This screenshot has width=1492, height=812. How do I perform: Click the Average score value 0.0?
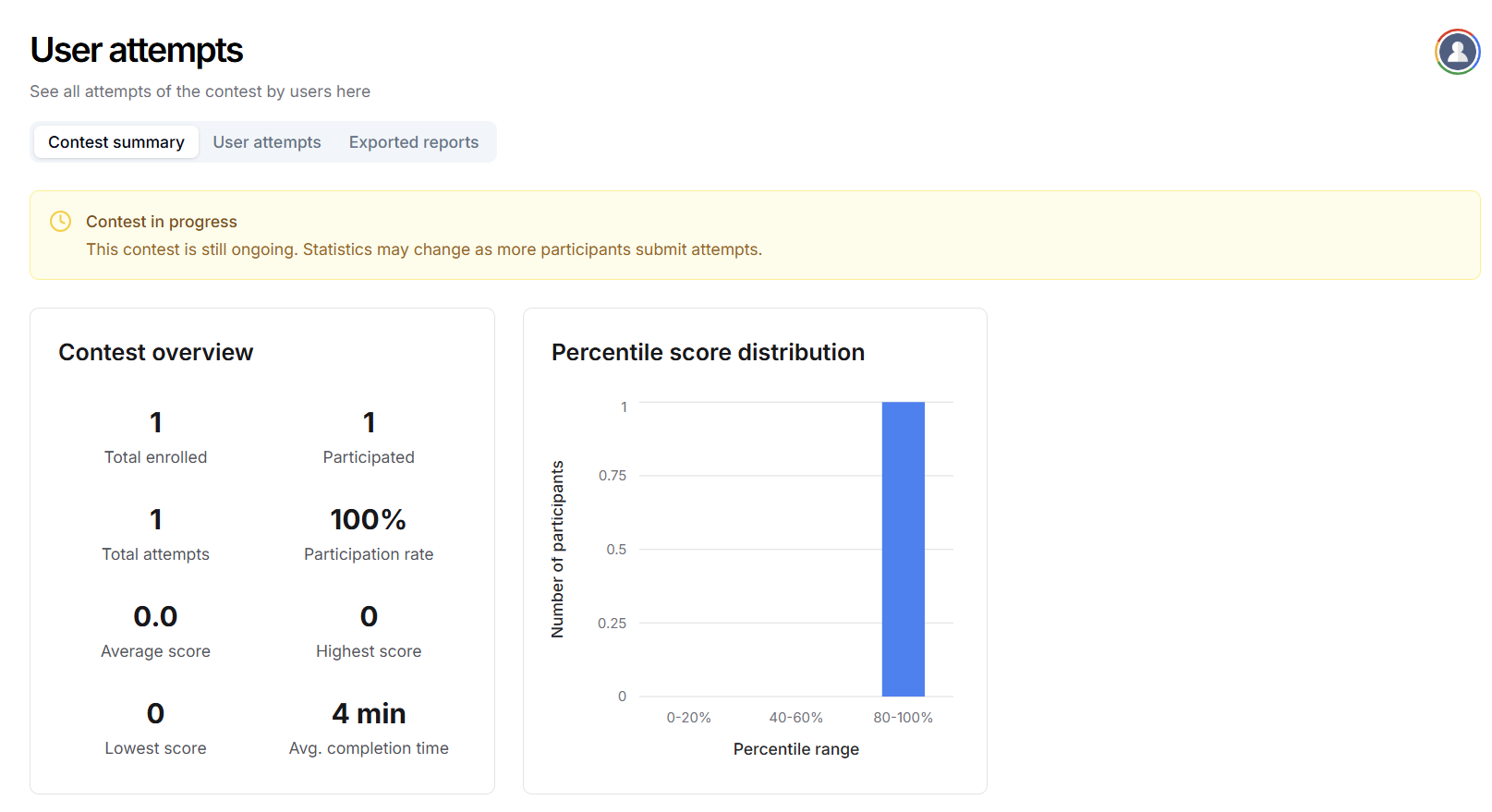[x=155, y=617]
